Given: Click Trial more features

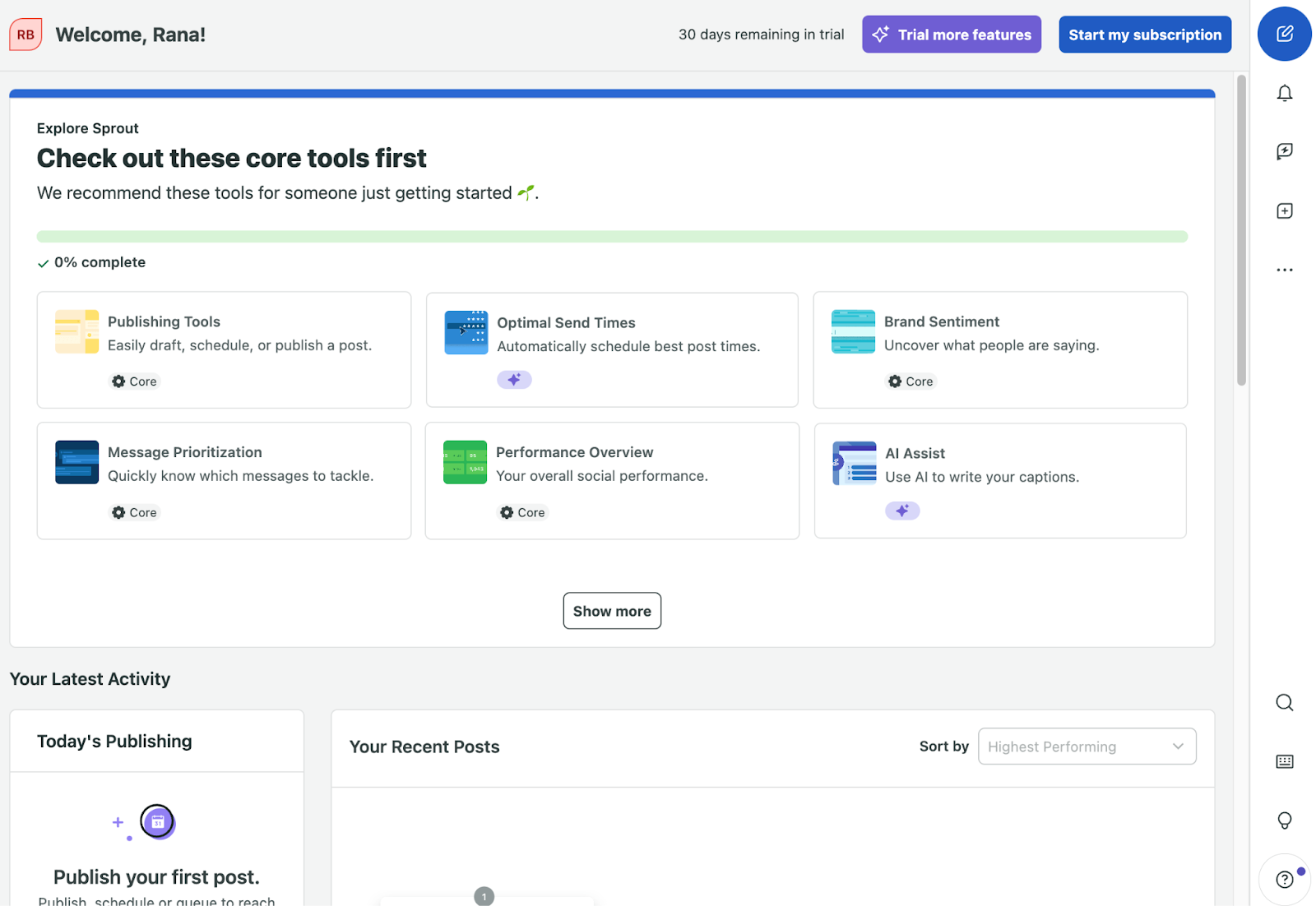Looking at the screenshot, I should pyautogui.click(x=951, y=34).
